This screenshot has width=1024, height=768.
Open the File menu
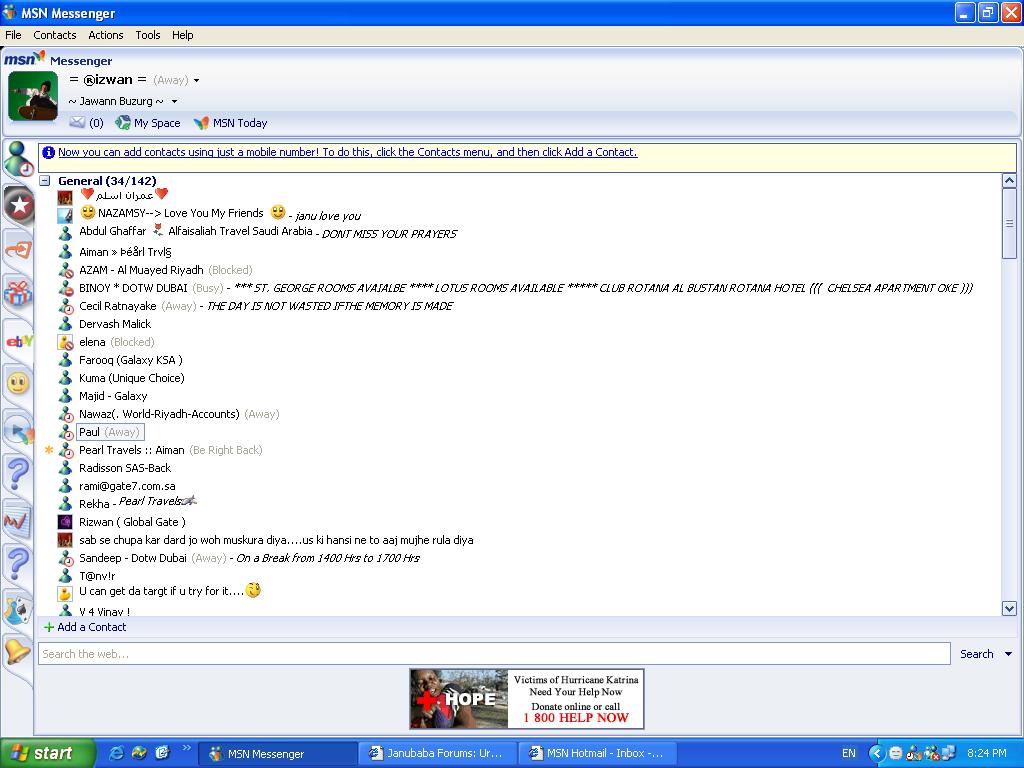tap(13, 35)
